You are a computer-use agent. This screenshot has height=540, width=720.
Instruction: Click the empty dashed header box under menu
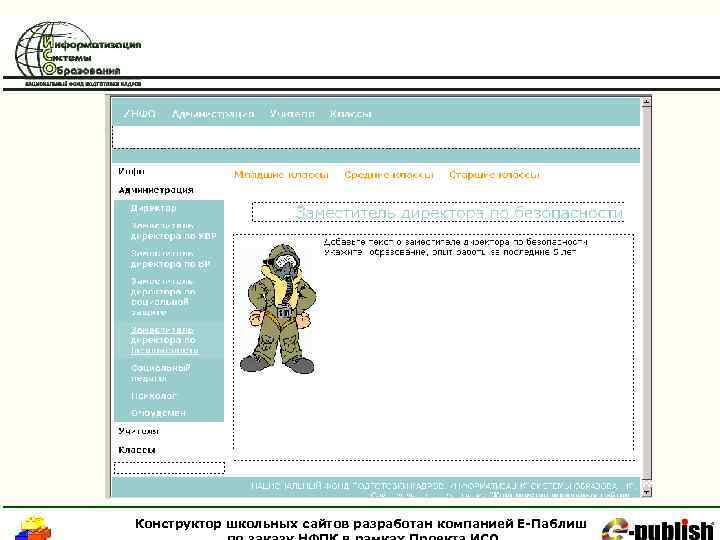point(376,137)
